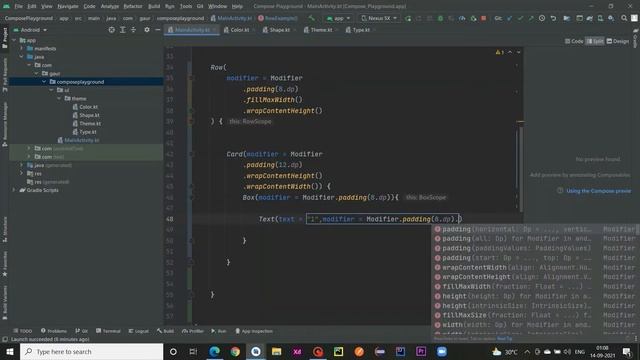Click Git commit green checkmark

(520, 18)
